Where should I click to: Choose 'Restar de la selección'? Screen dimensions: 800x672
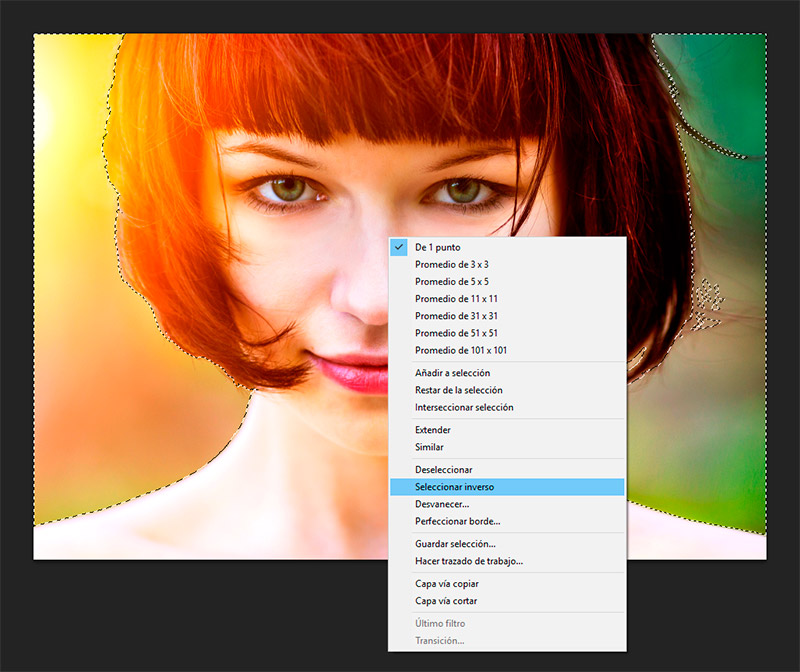pyautogui.click(x=458, y=390)
